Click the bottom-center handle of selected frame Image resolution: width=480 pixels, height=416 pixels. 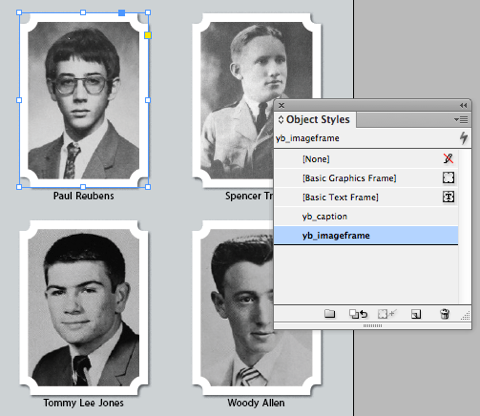83,187
